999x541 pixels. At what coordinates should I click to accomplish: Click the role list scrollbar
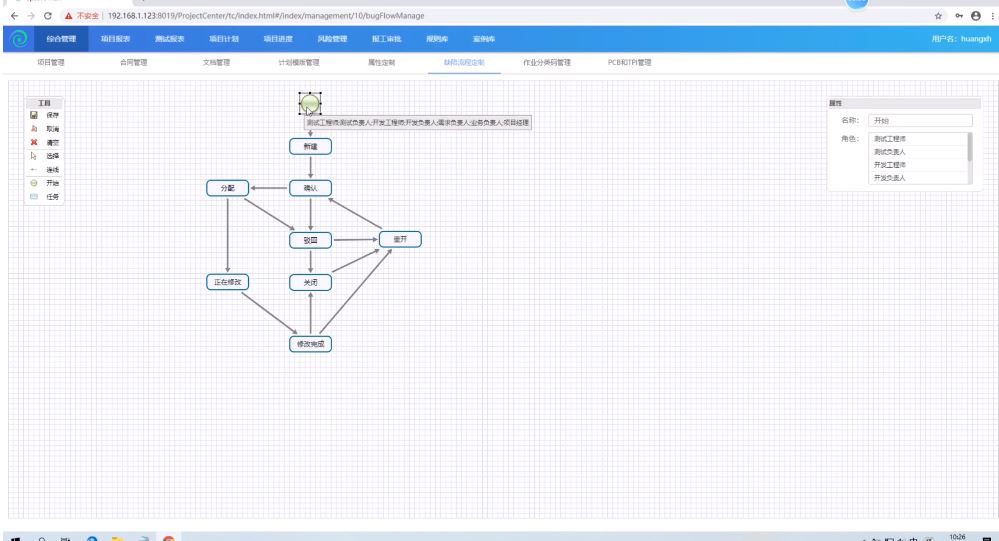click(x=969, y=148)
